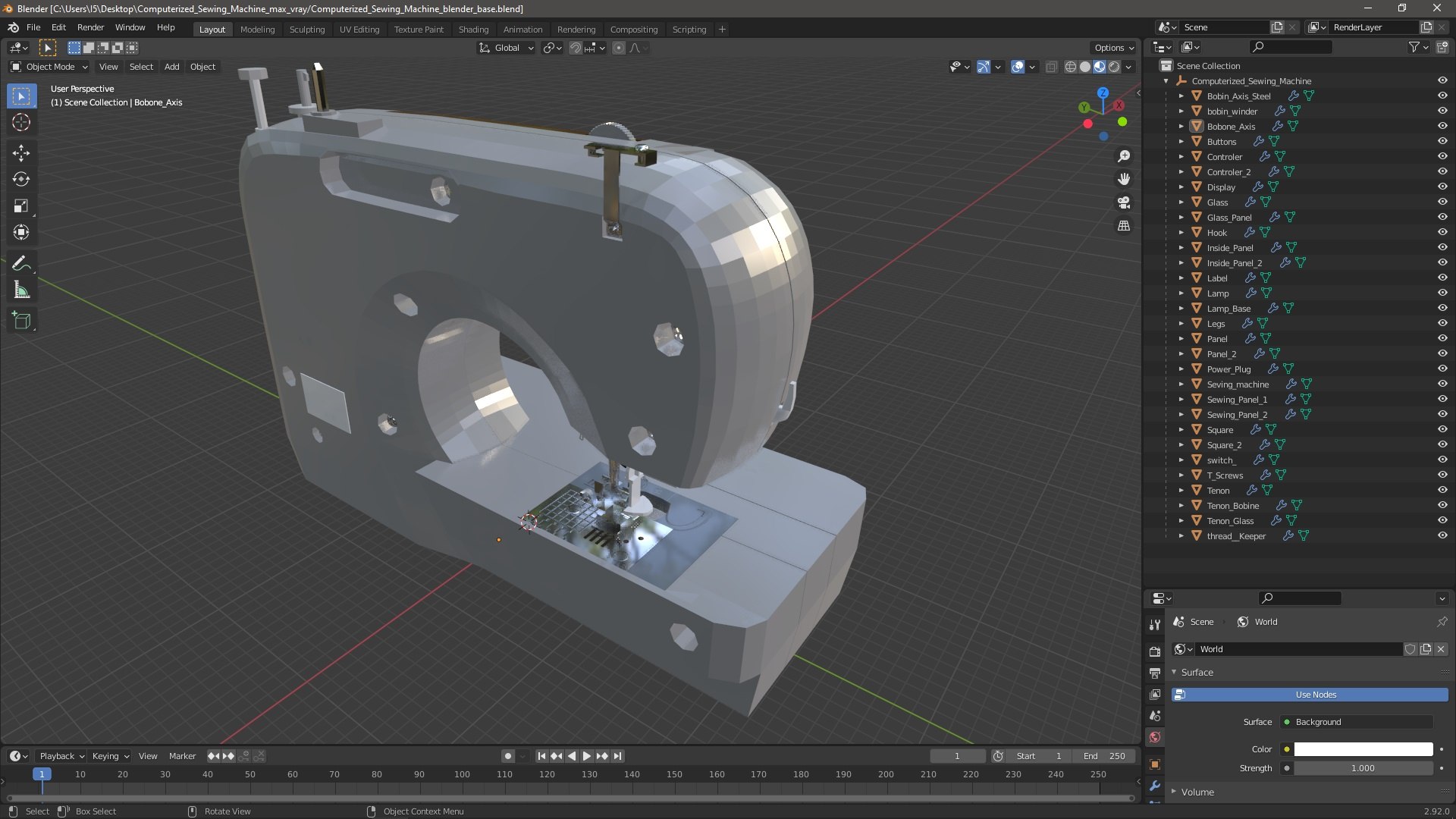Open the Add menu in viewport header
The image size is (1456, 819).
pyautogui.click(x=172, y=67)
